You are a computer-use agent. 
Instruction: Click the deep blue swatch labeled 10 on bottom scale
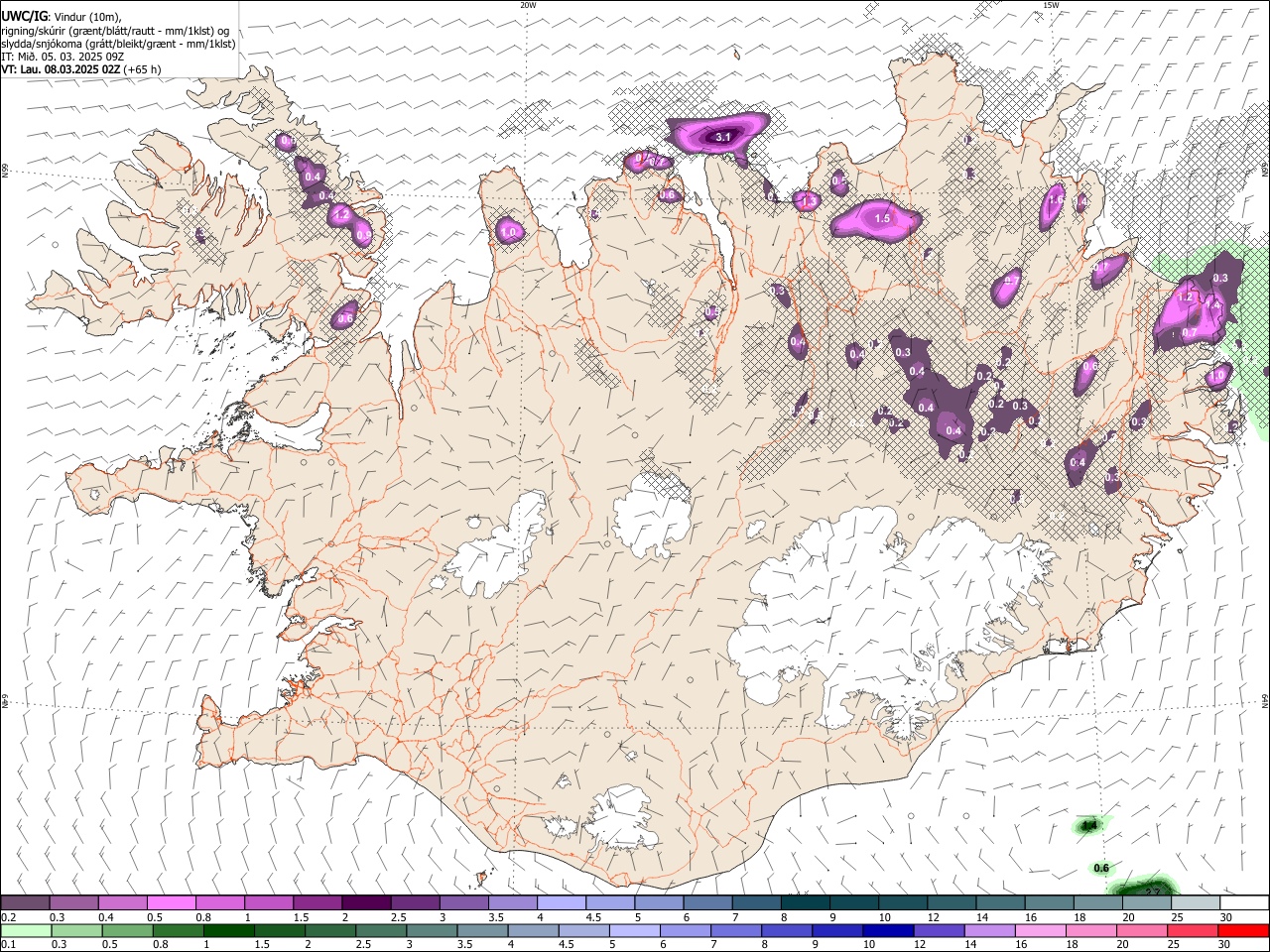click(887, 930)
